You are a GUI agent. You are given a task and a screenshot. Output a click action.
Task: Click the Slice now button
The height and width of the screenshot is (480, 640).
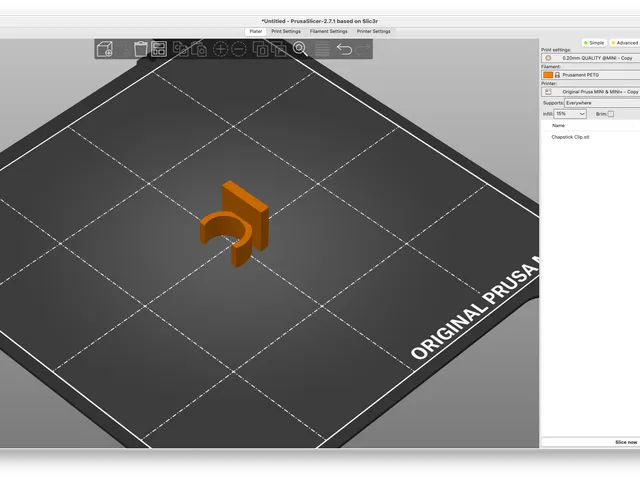pos(591,442)
